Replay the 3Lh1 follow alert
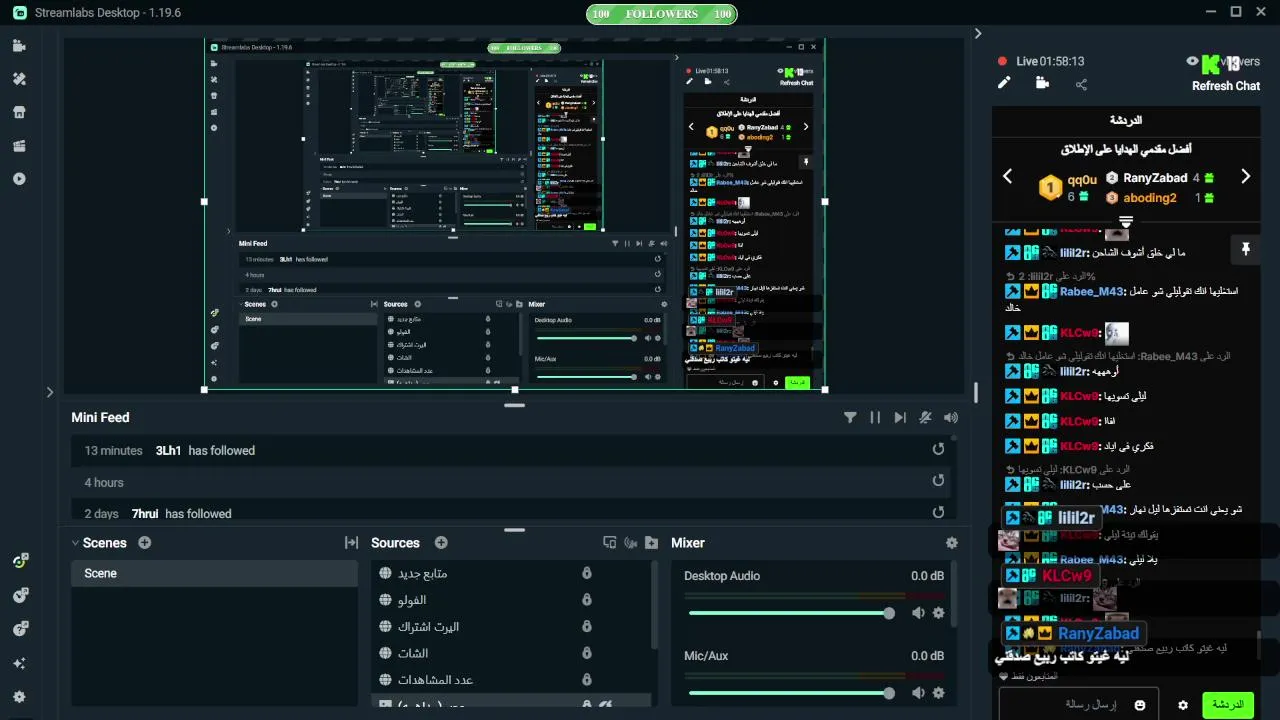 938,449
